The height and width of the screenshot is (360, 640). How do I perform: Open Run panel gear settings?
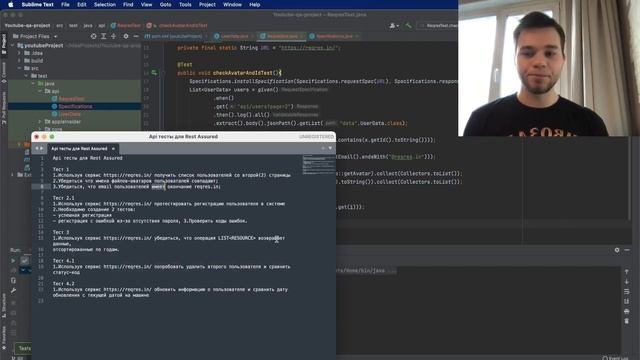[x=617, y=250]
